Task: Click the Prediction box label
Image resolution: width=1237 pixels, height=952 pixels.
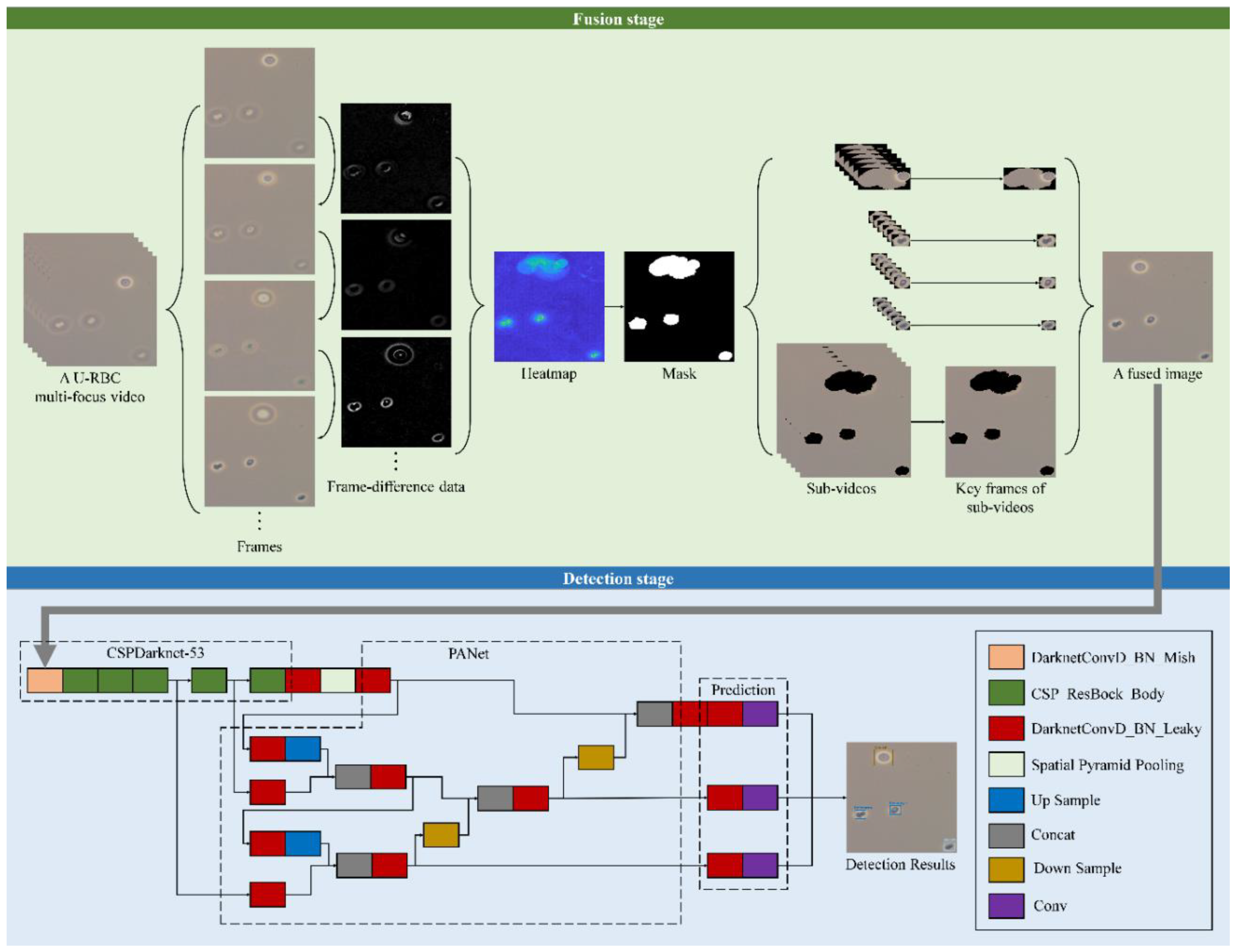Action: click(743, 690)
